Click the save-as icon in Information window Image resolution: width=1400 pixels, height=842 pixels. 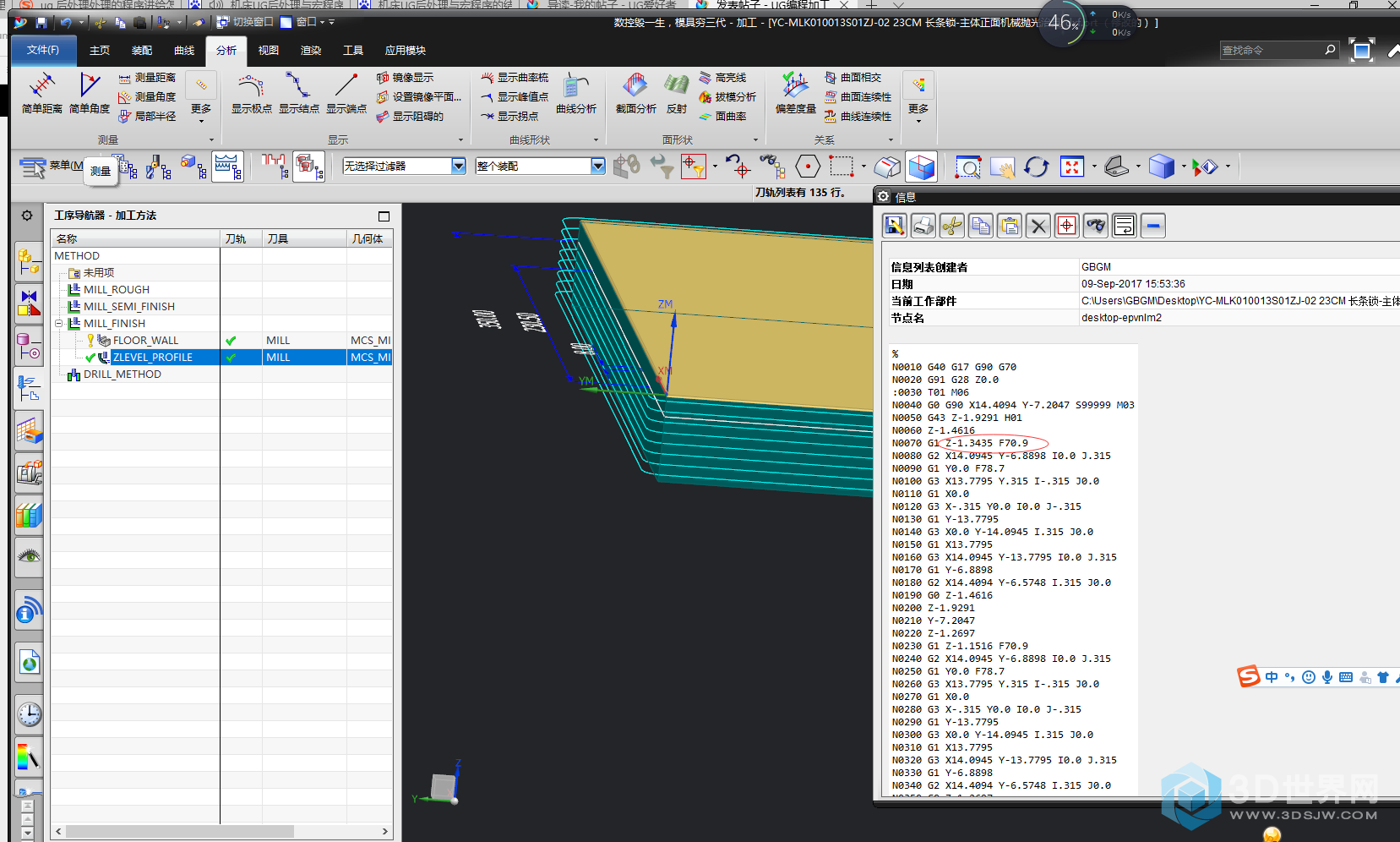(x=895, y=226)
